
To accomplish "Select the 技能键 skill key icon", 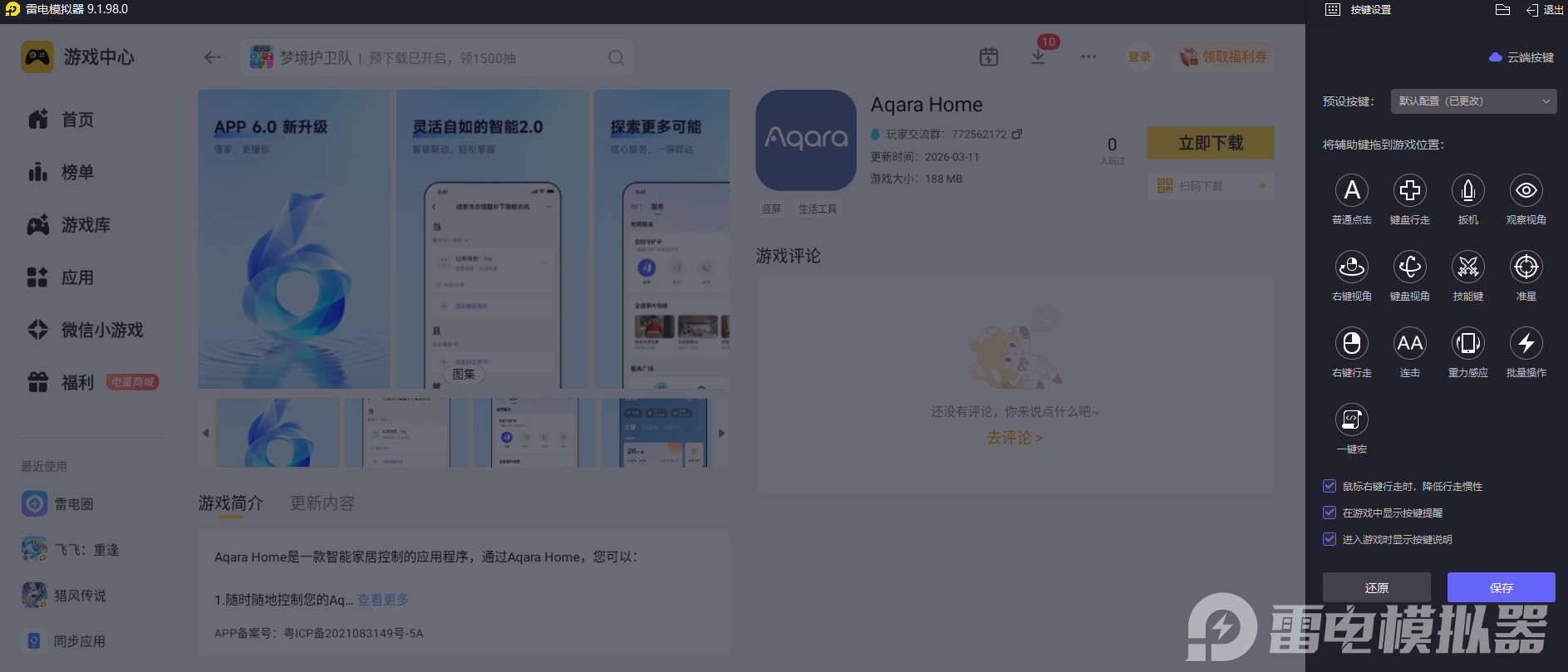I will click(1467, 267).
